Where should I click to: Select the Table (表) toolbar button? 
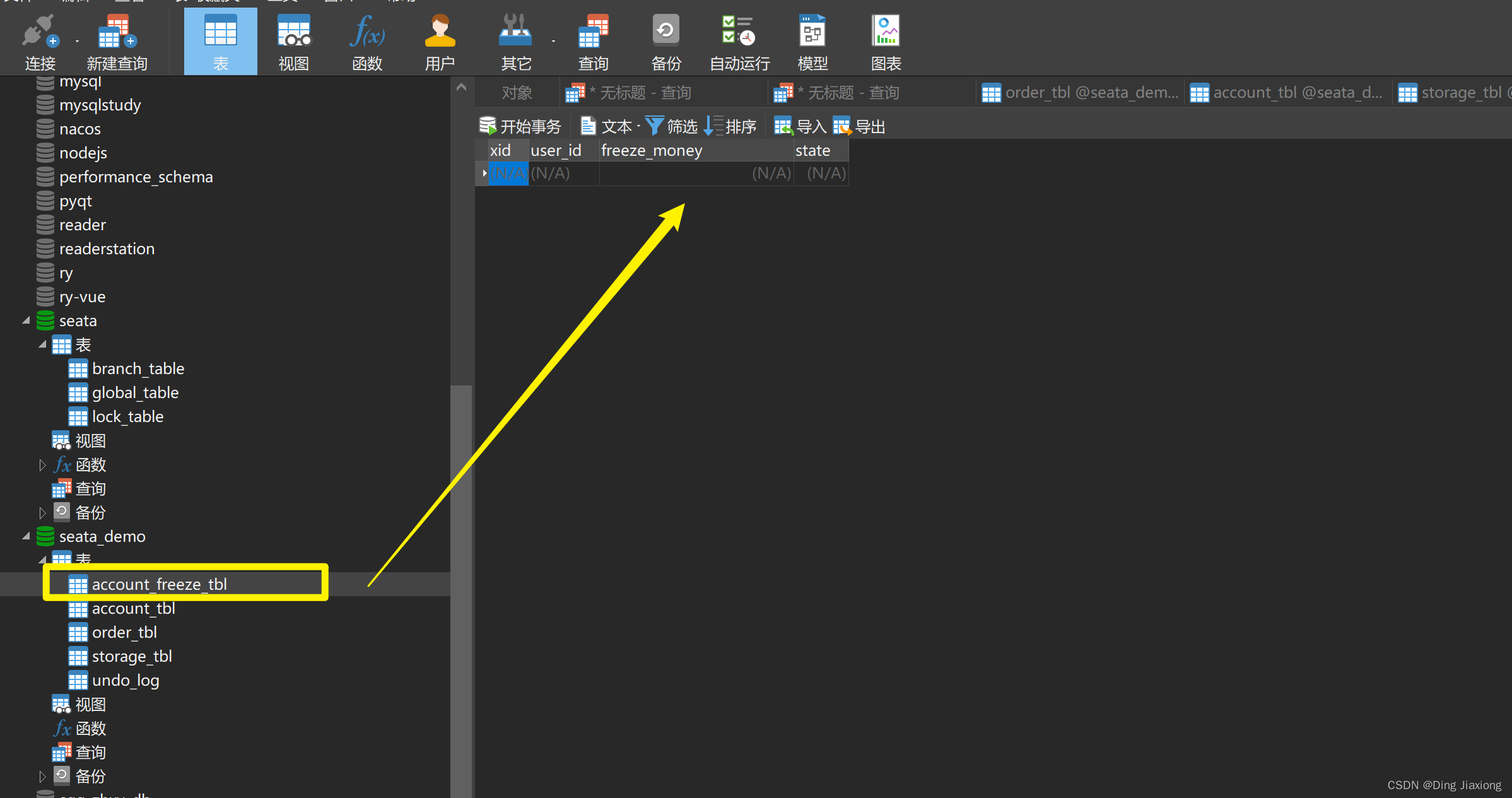220,42
